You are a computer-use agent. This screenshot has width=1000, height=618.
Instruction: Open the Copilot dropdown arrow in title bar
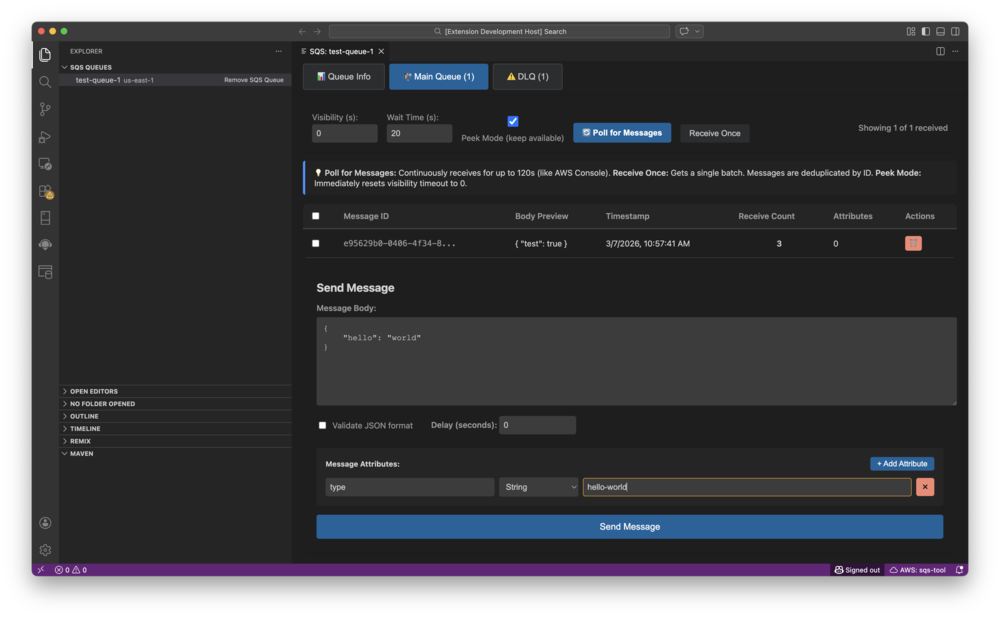tap(698, 31)
